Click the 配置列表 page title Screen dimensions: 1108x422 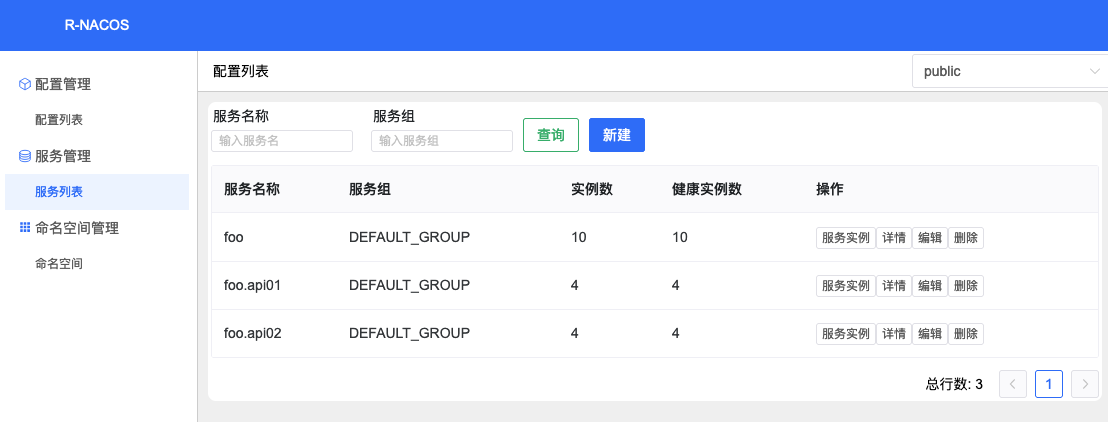click(241, 71)
